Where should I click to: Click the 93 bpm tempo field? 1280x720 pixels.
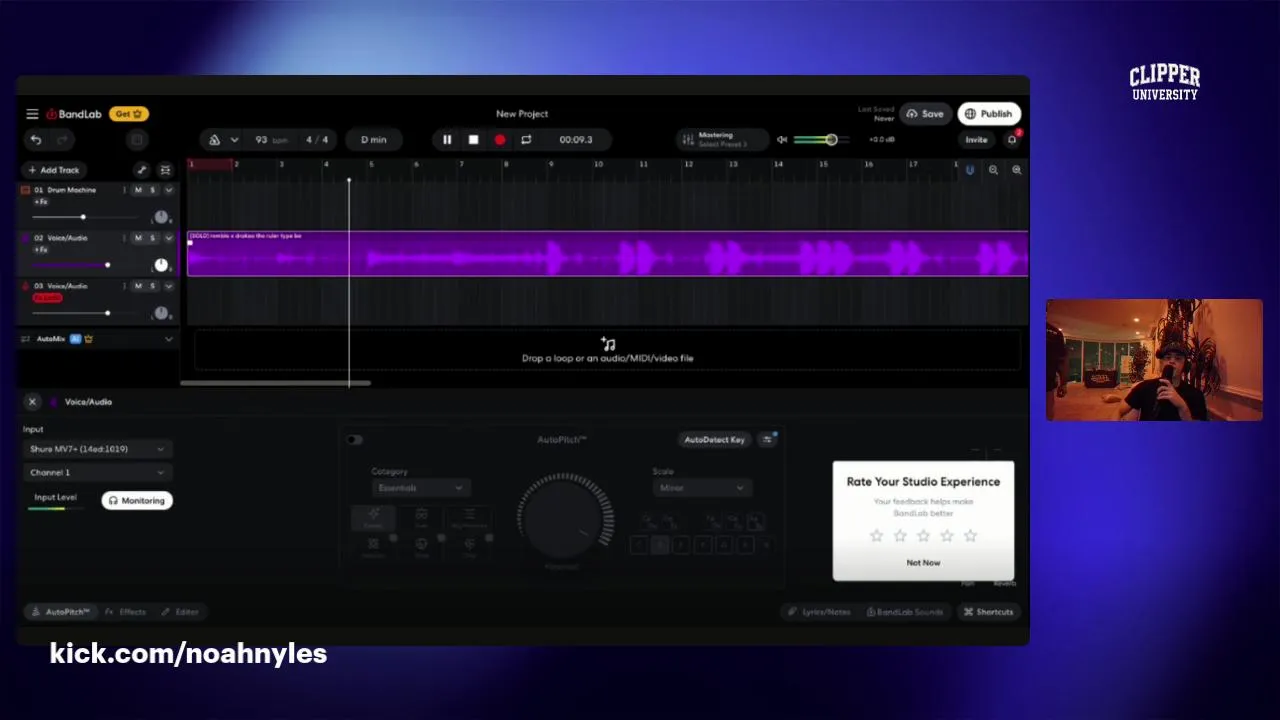271,140
